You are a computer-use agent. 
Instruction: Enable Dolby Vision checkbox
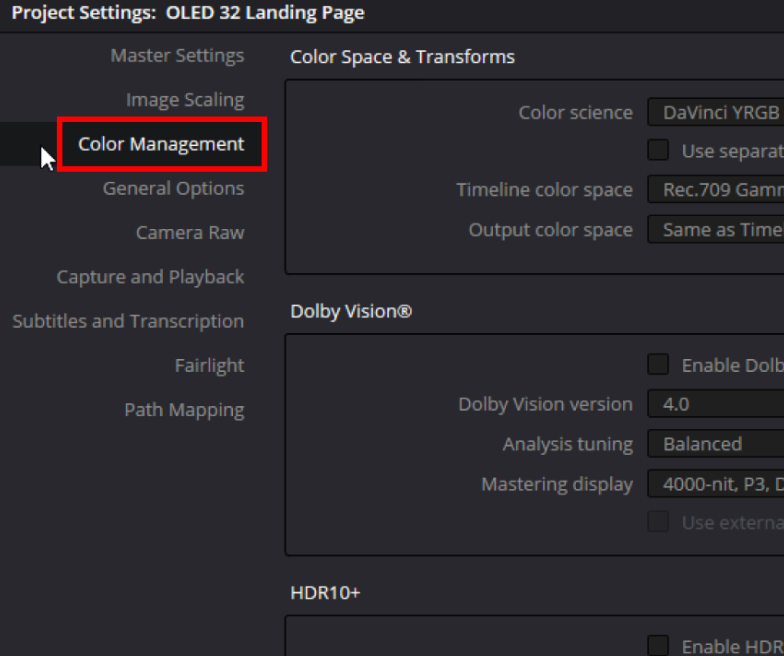pyautogui.click(x=658, y=365)
